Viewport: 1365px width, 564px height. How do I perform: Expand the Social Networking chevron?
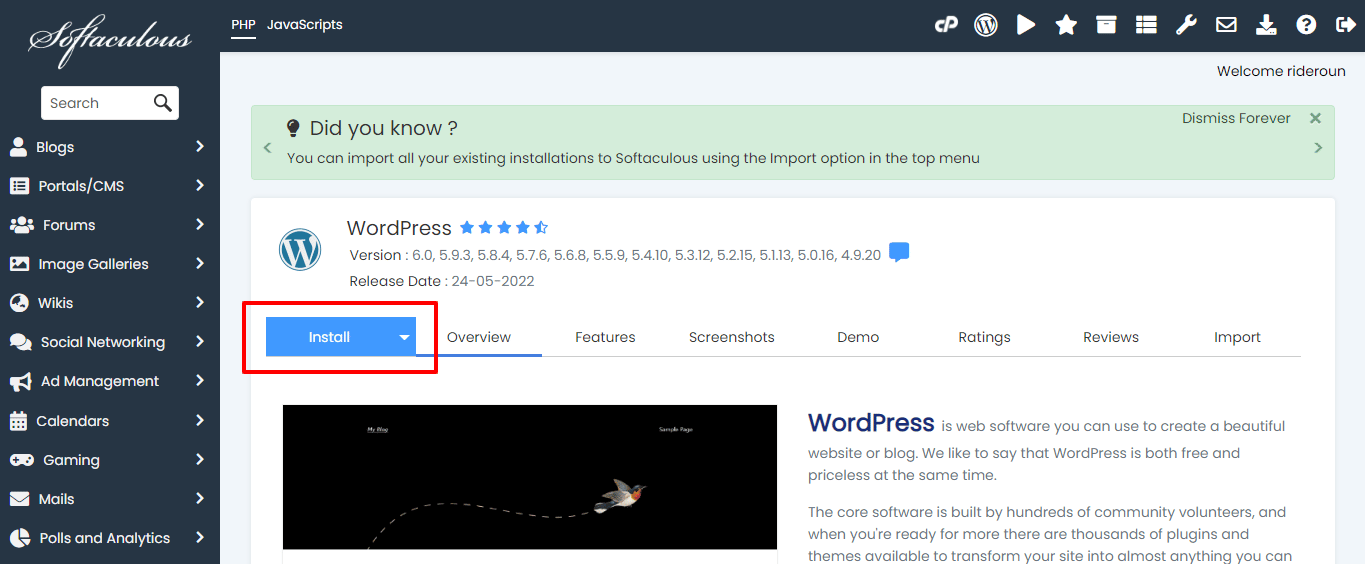coord(200,341)
